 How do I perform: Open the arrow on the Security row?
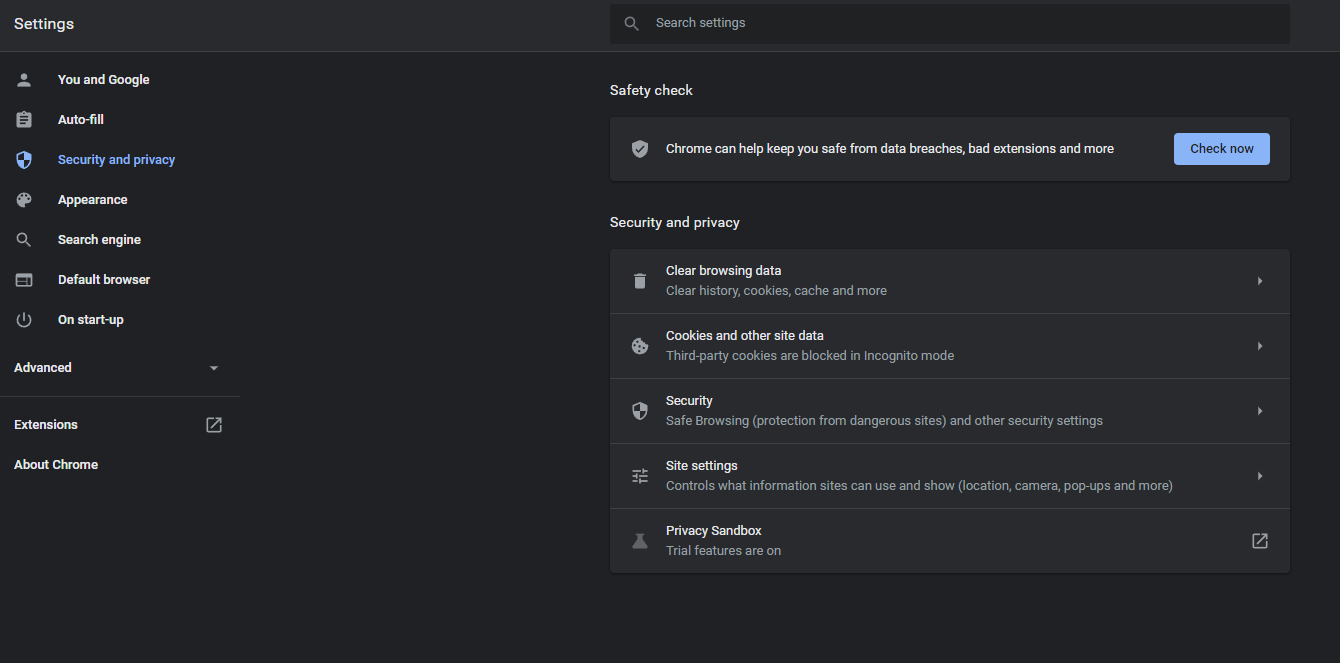(1260, 411)
